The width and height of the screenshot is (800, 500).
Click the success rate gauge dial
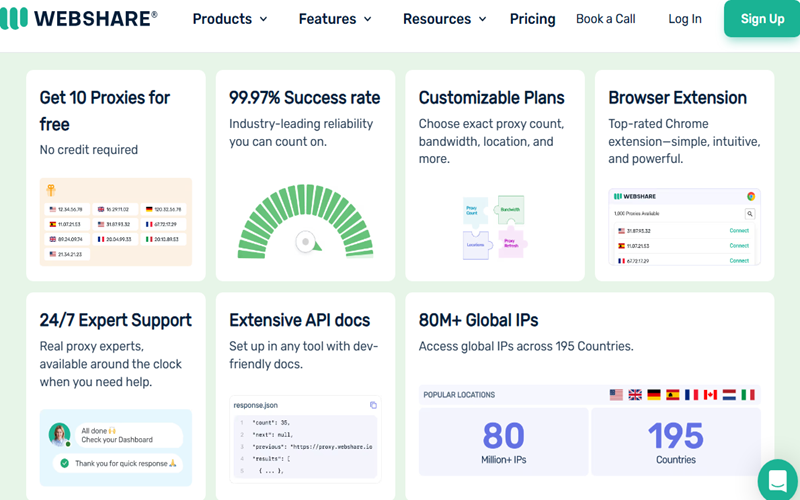pos(305,242)
